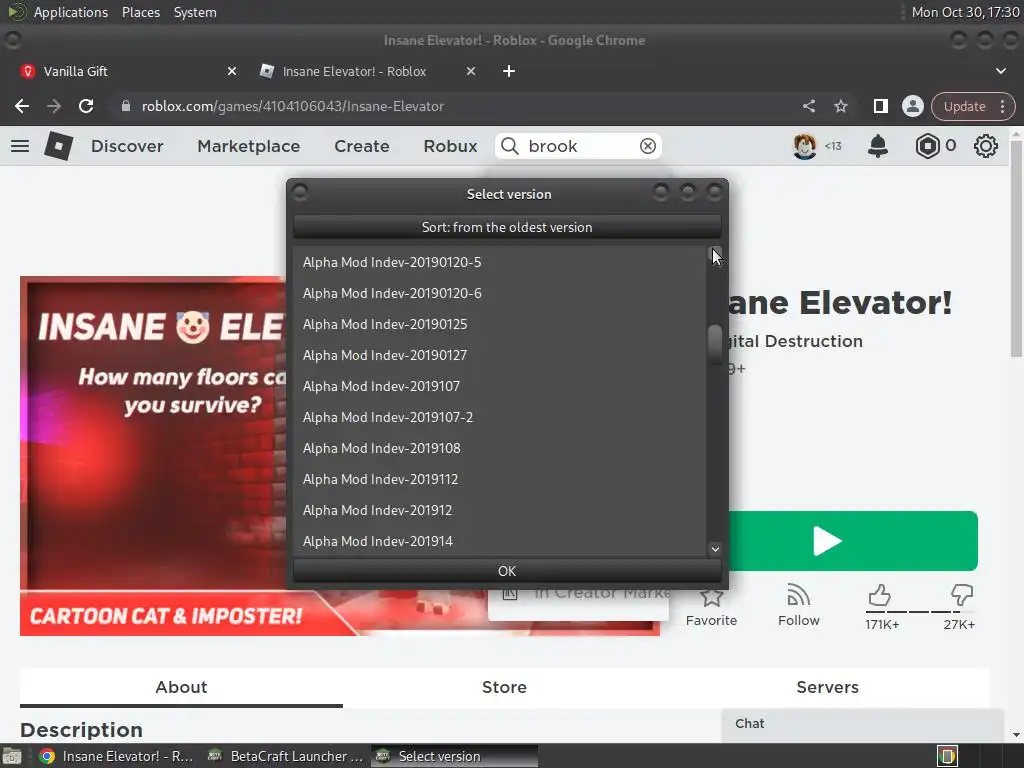
Task: Select Alpha Mod Indev-2019108
Action: [500, 448]
